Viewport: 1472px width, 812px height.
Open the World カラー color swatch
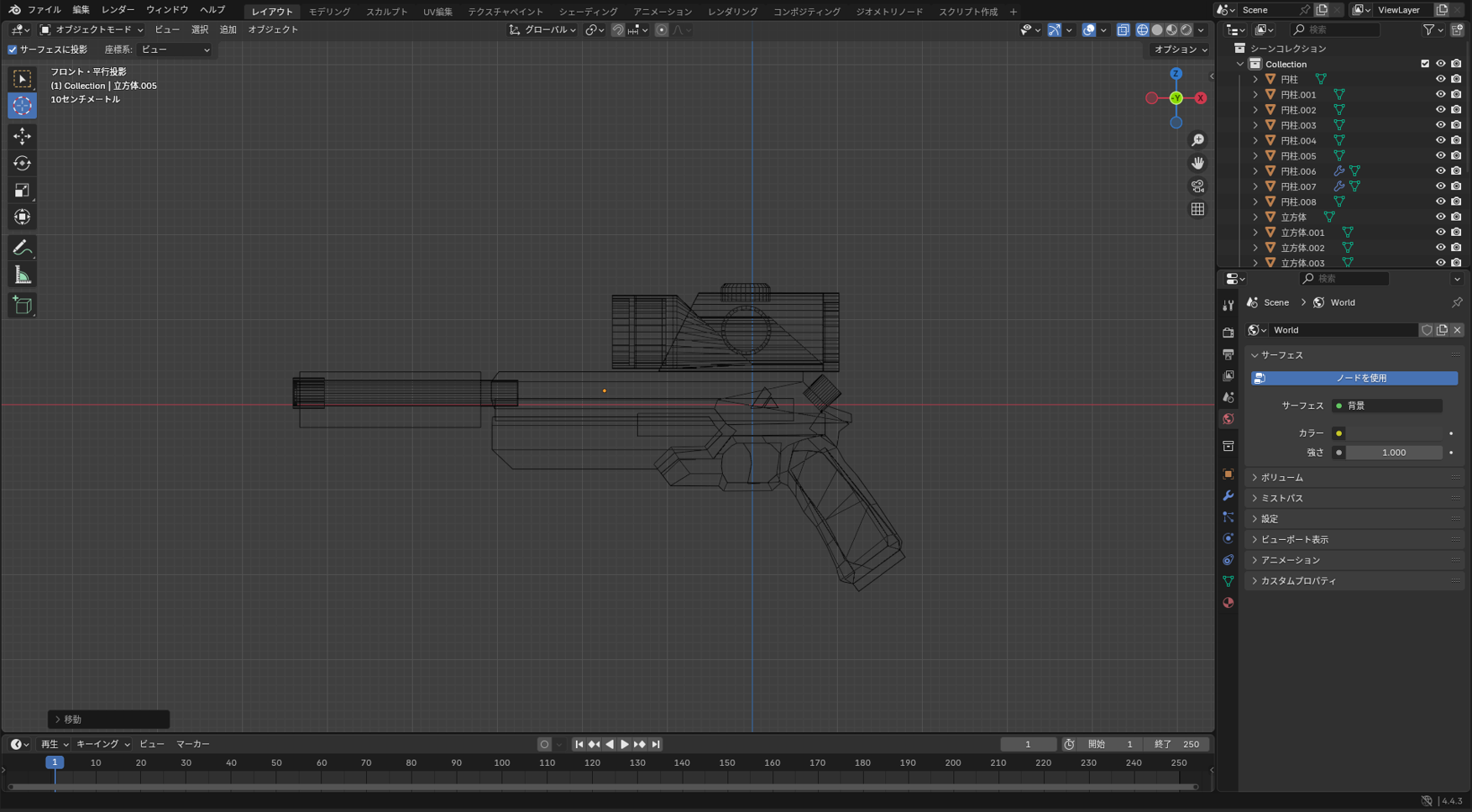tap(1396, 432)
